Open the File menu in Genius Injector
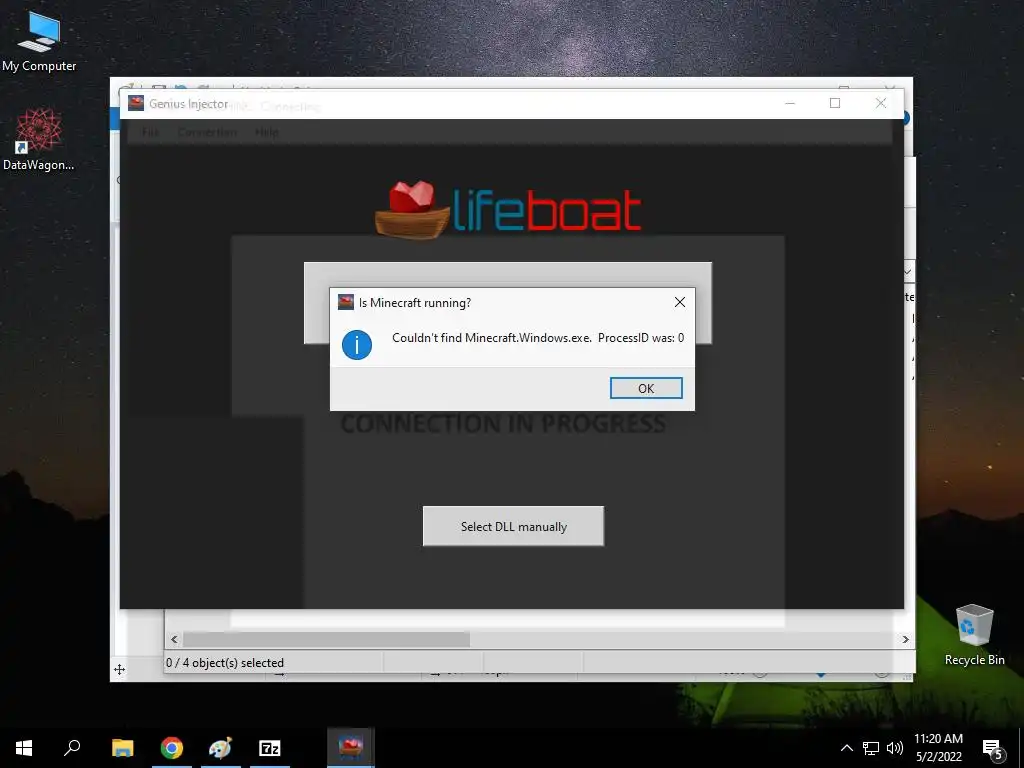This screenshot has height=768, width=1024. point(150,132)
